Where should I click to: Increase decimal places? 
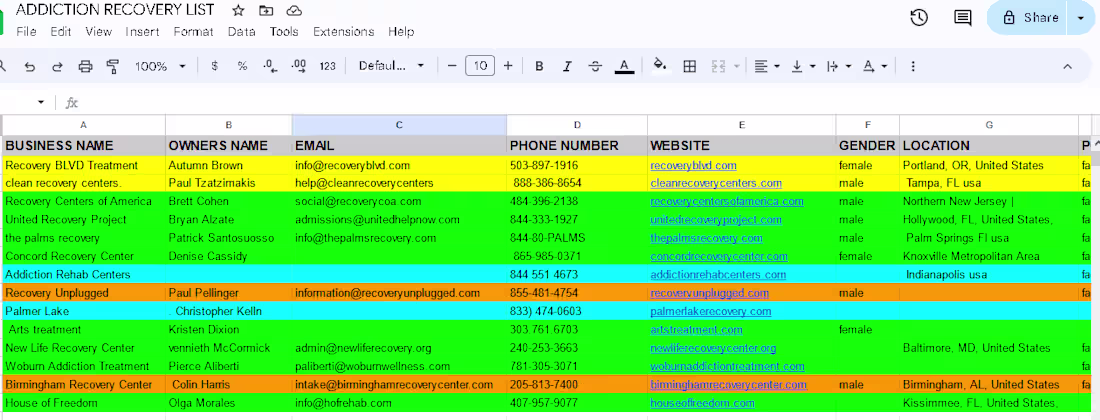(x=299, y=66)
